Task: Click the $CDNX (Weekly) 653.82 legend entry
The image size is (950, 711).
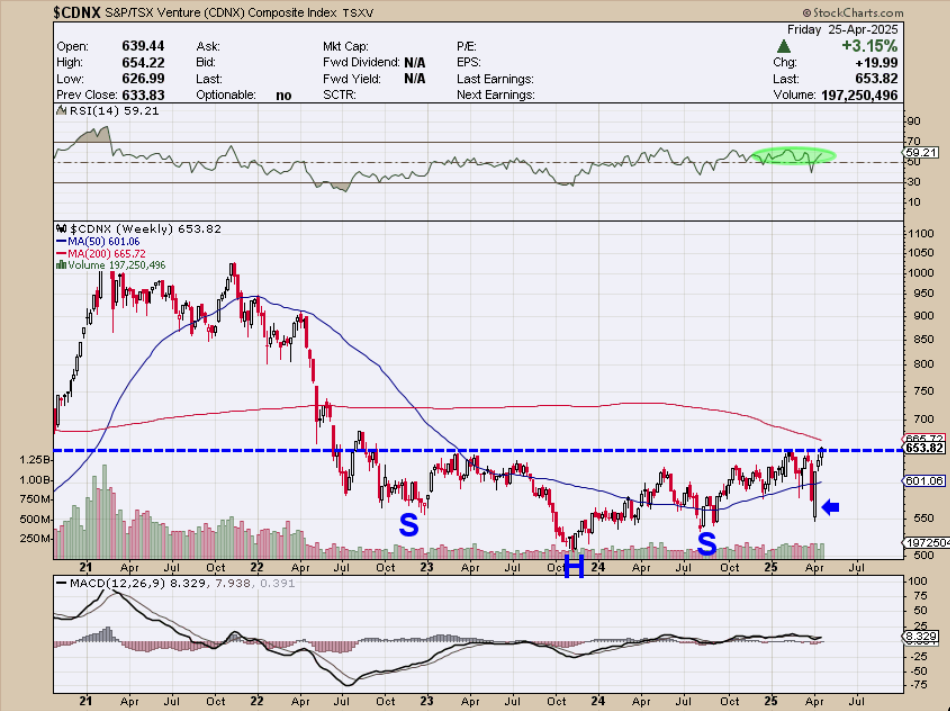Action: [145, 229]
